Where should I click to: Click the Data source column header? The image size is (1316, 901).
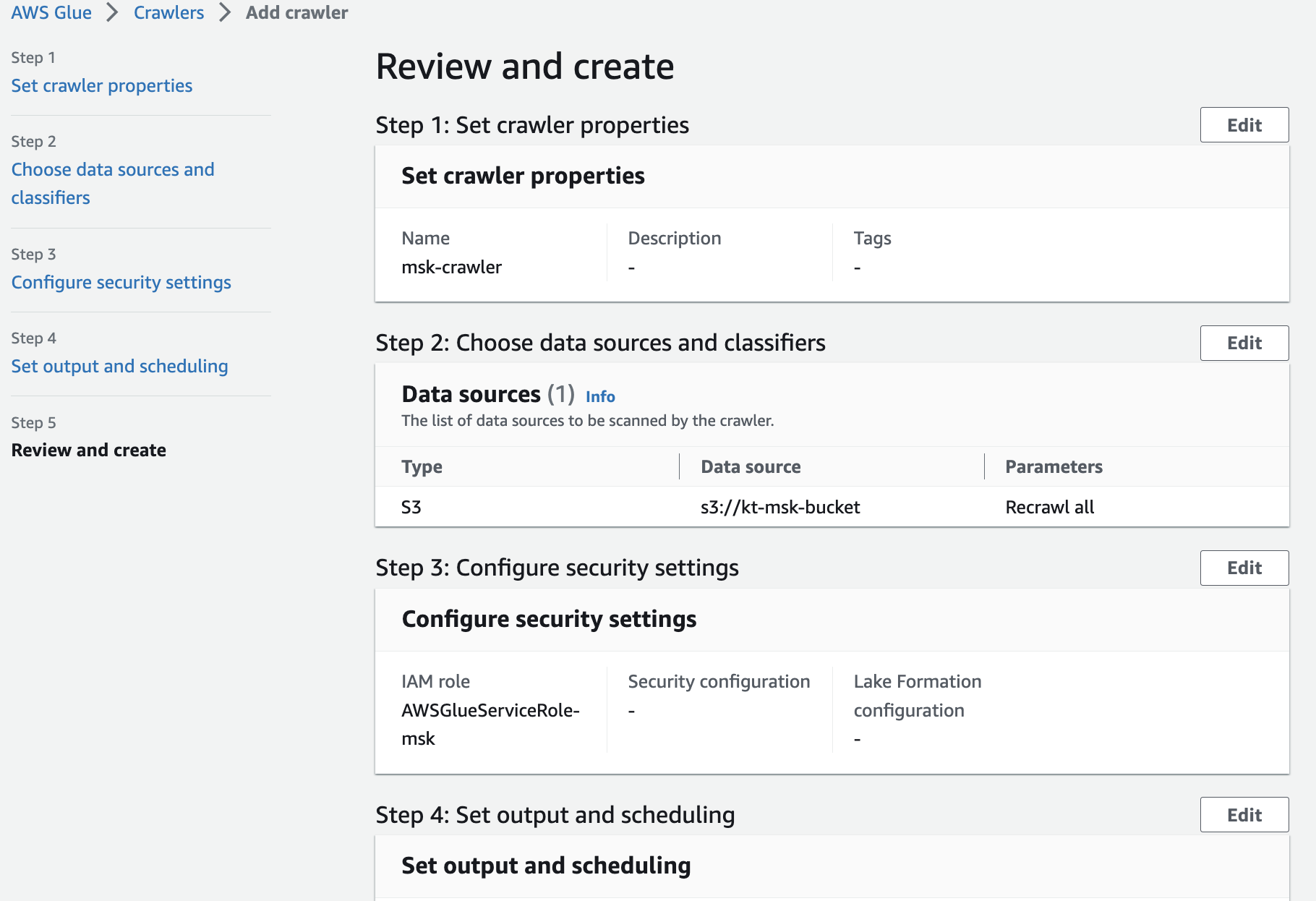pyautogui.click(x=751, y=466)
